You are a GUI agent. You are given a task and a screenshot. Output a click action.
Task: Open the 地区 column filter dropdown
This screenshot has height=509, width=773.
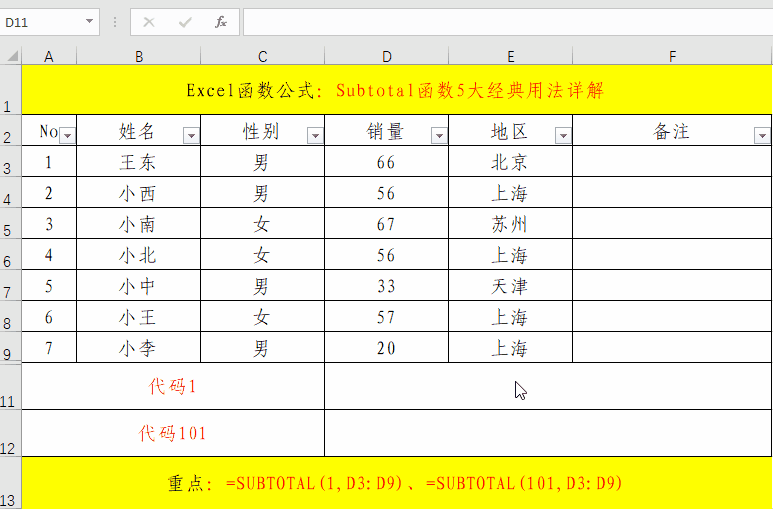[x=563, y=135]
